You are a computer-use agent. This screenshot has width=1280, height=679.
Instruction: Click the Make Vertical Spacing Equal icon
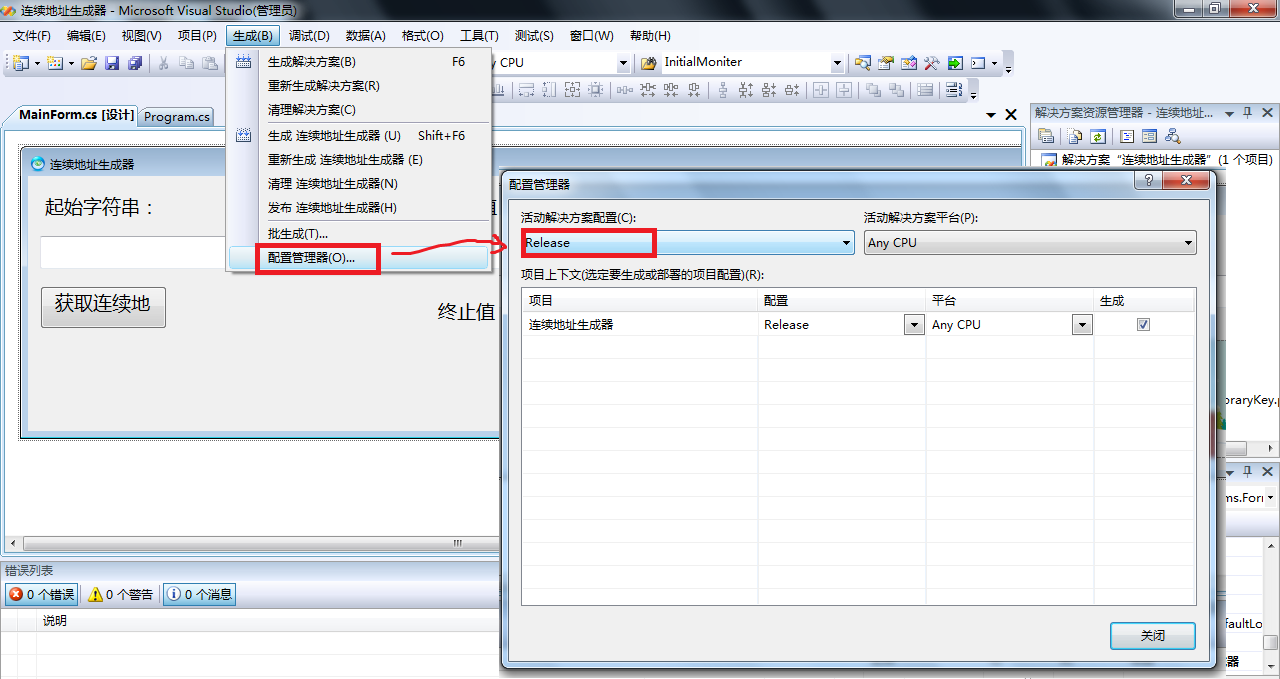tap(723, 90)
